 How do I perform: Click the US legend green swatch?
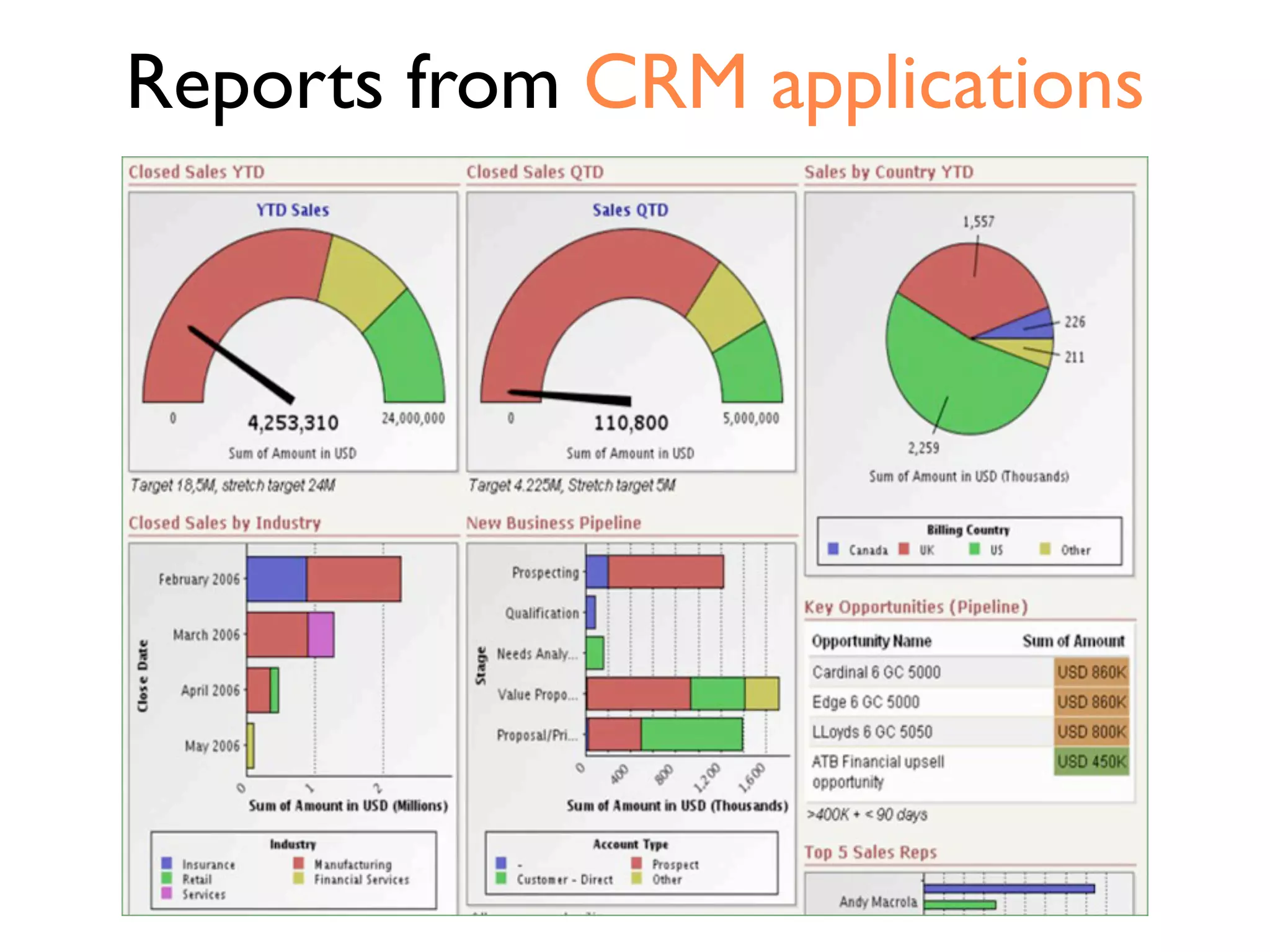pos(974,549)
